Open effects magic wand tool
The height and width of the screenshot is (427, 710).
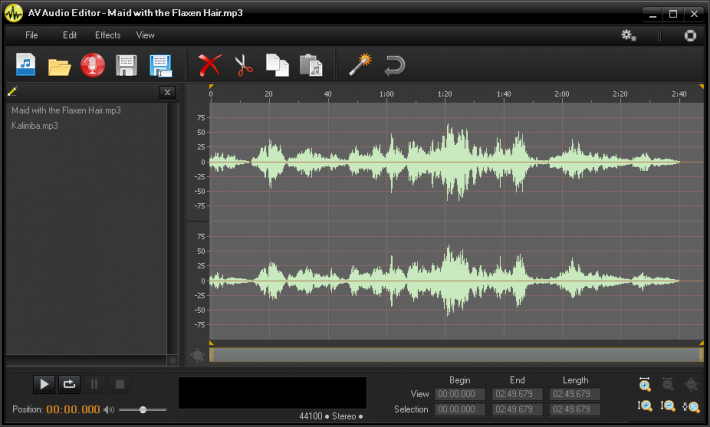pyautogui.click(x=360, y=65)
